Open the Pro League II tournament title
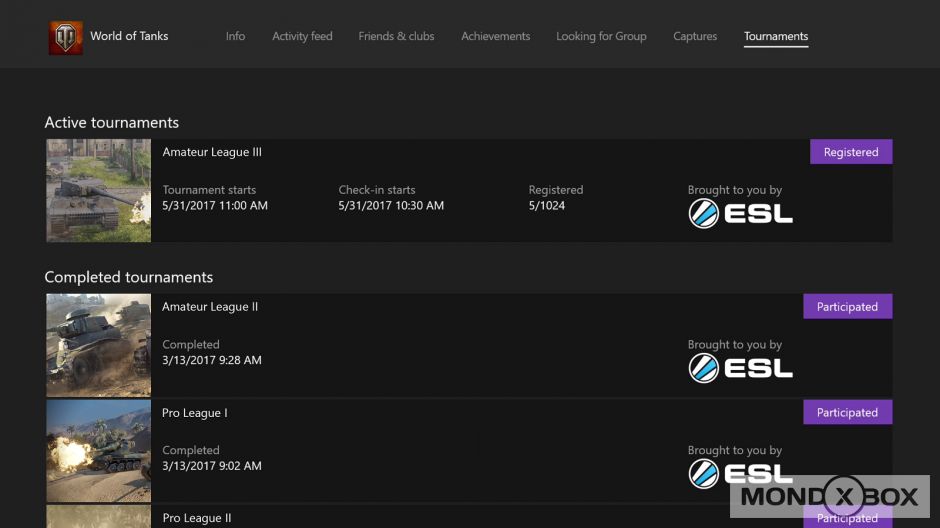The image size is (940, 528). [197, 518]
